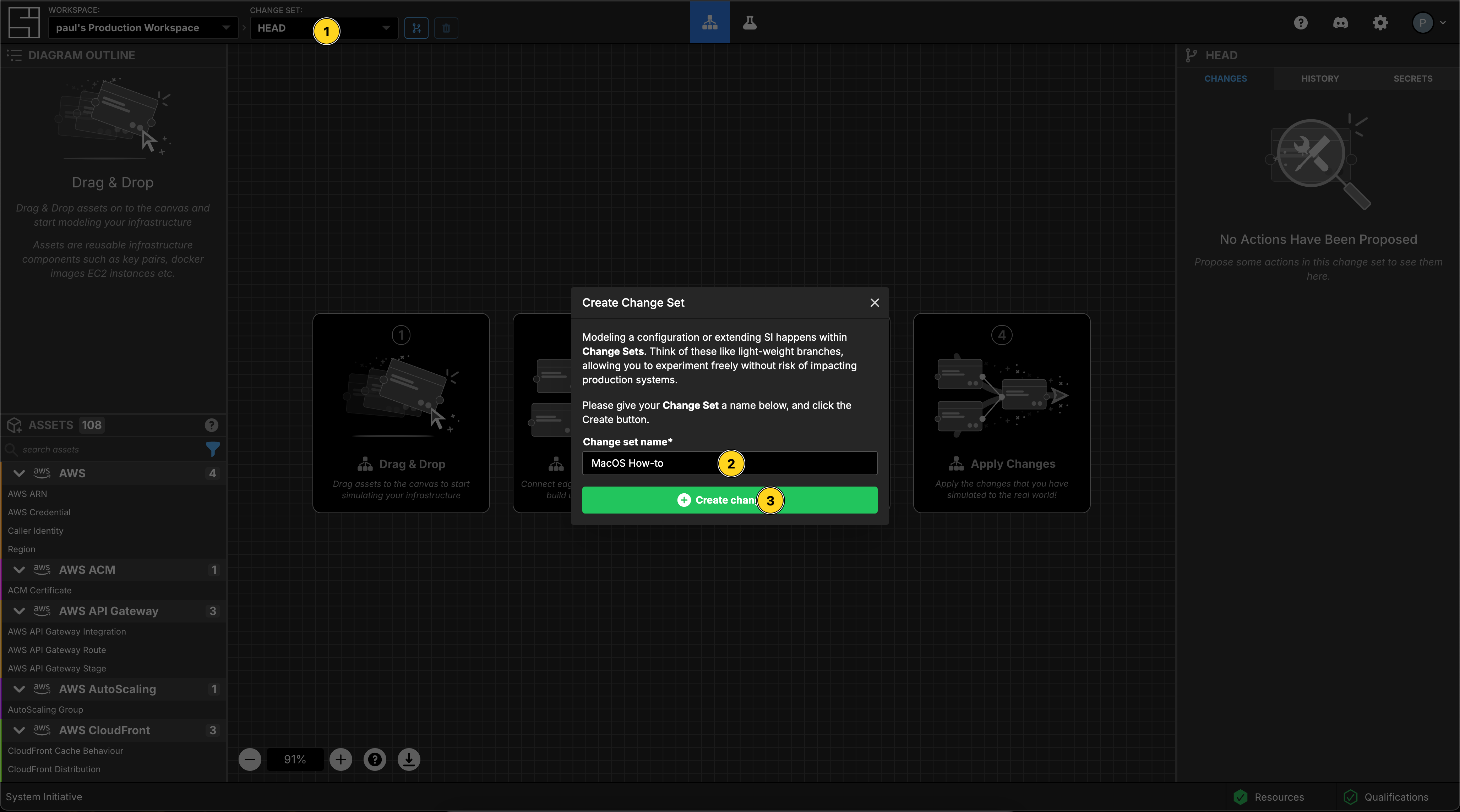The width and height of the screenshot is (1460, 812).
Task: Click the Assets cube icon
Action: [14, 425]
